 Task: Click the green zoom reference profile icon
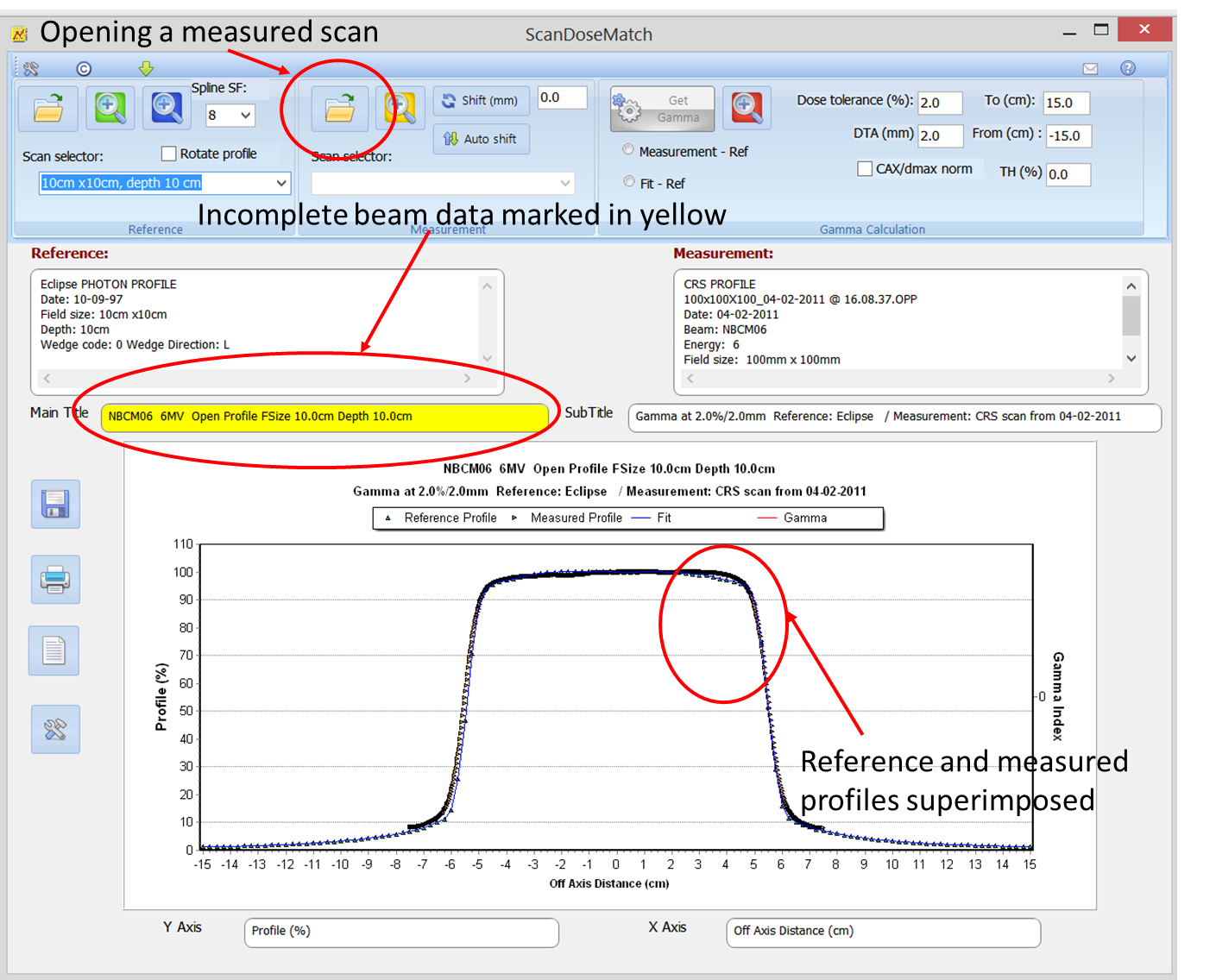pyautogui.click(x=110, y=109)
